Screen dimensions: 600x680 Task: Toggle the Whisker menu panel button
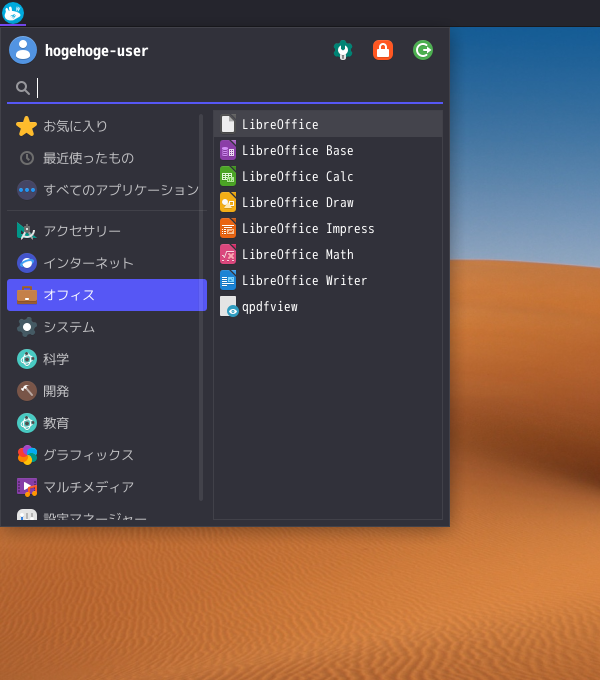[13, 13]
